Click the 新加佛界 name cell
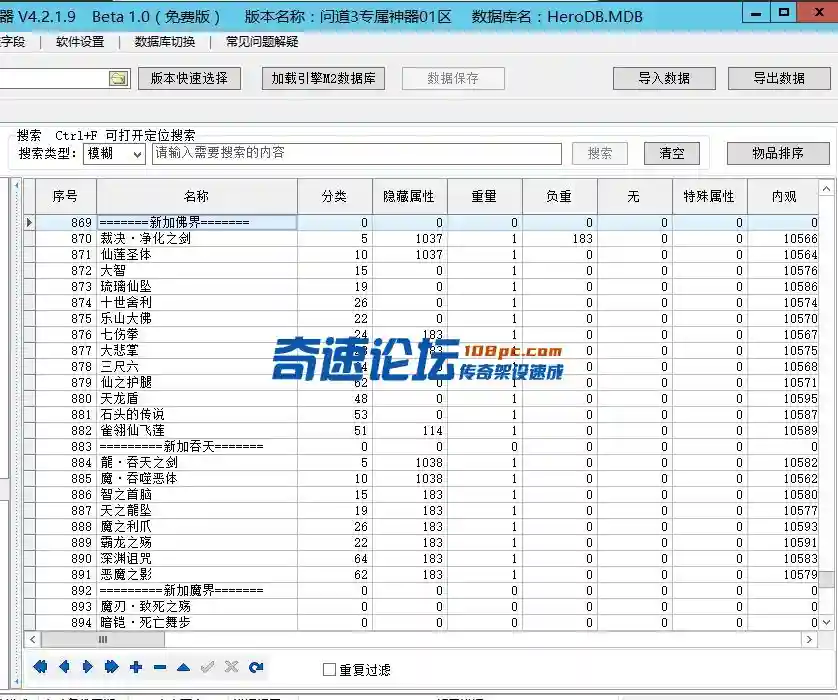Screen dimensions: 838x700 [x=197, y=222]
